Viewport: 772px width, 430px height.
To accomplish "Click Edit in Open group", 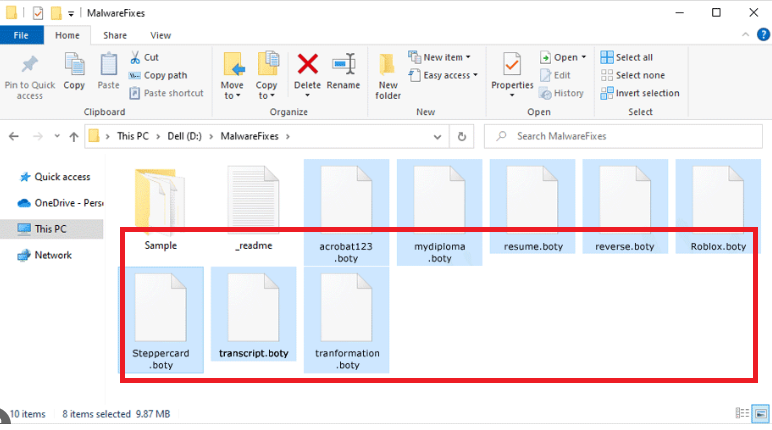I will 555,75.
